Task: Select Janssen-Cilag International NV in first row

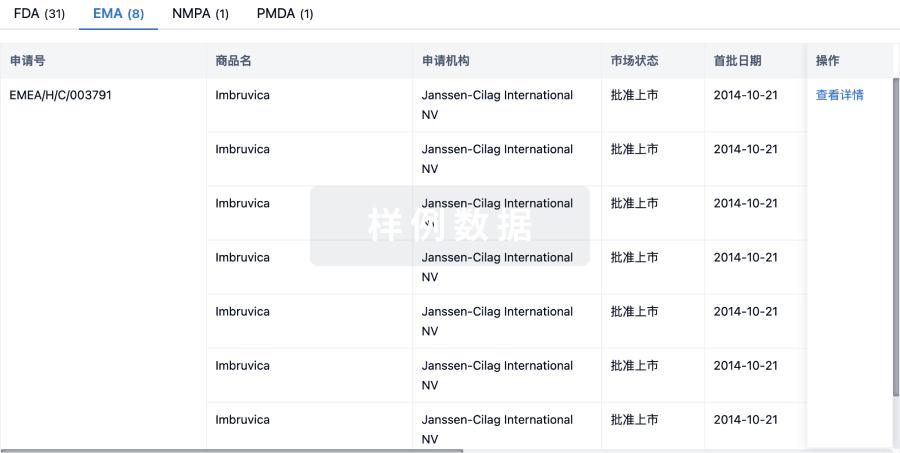Action: tap(497, 104)
